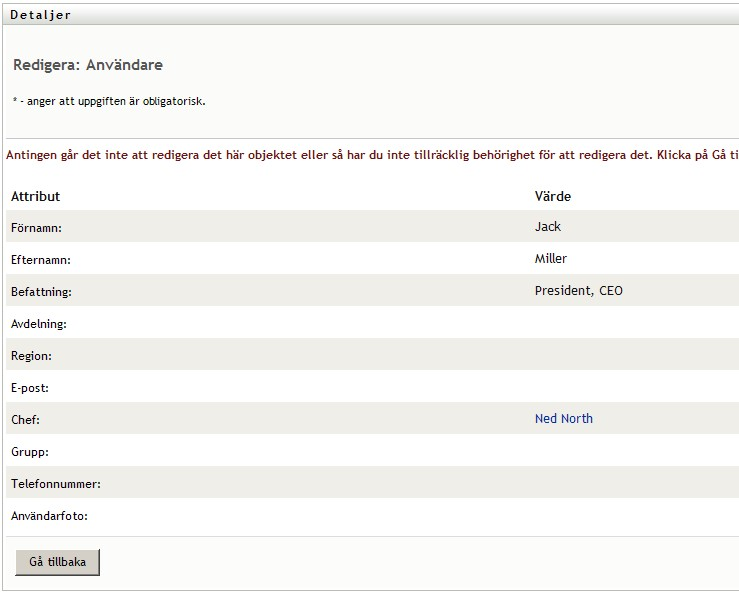Click the Jack first name value
This screenshot has width=739, height=594.
[x=548, y=227]
